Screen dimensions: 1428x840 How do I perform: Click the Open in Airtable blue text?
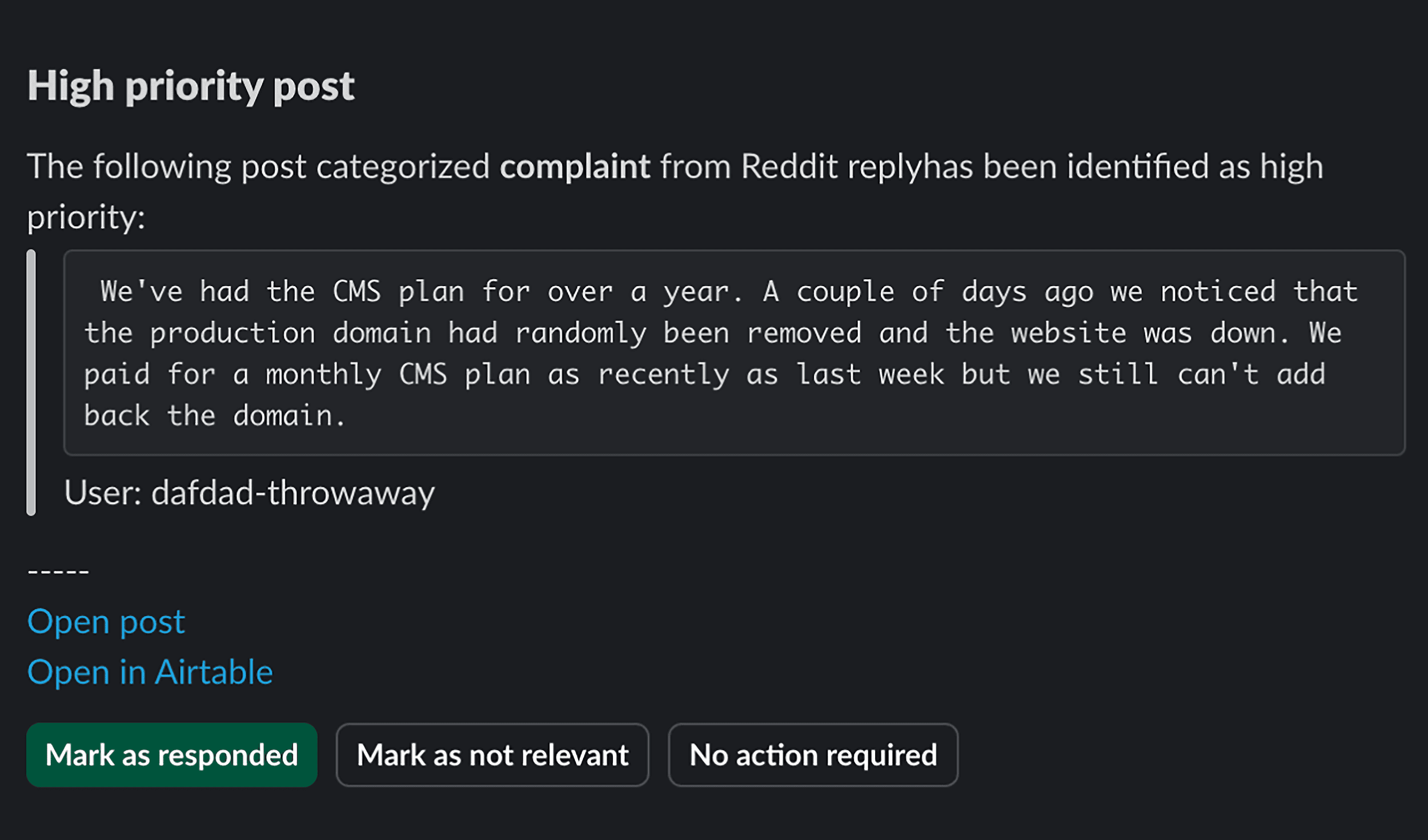(x=150, y=672)
